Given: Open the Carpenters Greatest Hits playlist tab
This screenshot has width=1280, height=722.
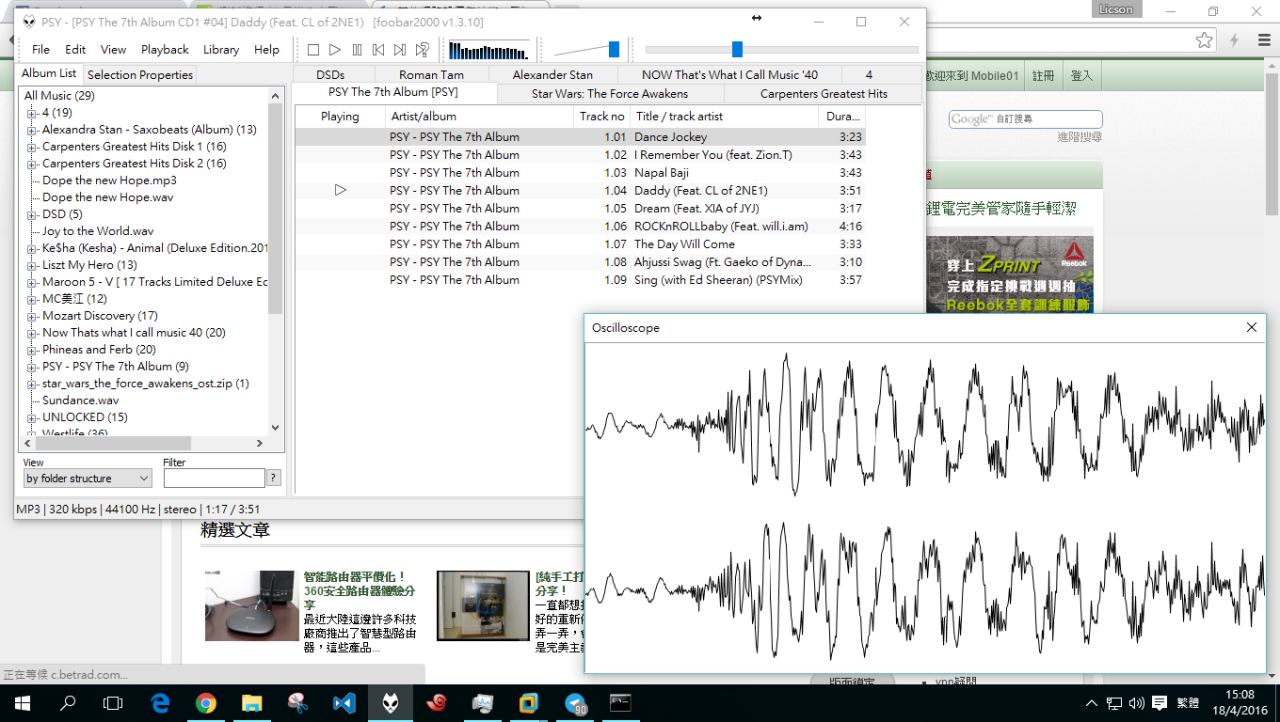Looking at the screenshot, I should click(x=824, y=94).
